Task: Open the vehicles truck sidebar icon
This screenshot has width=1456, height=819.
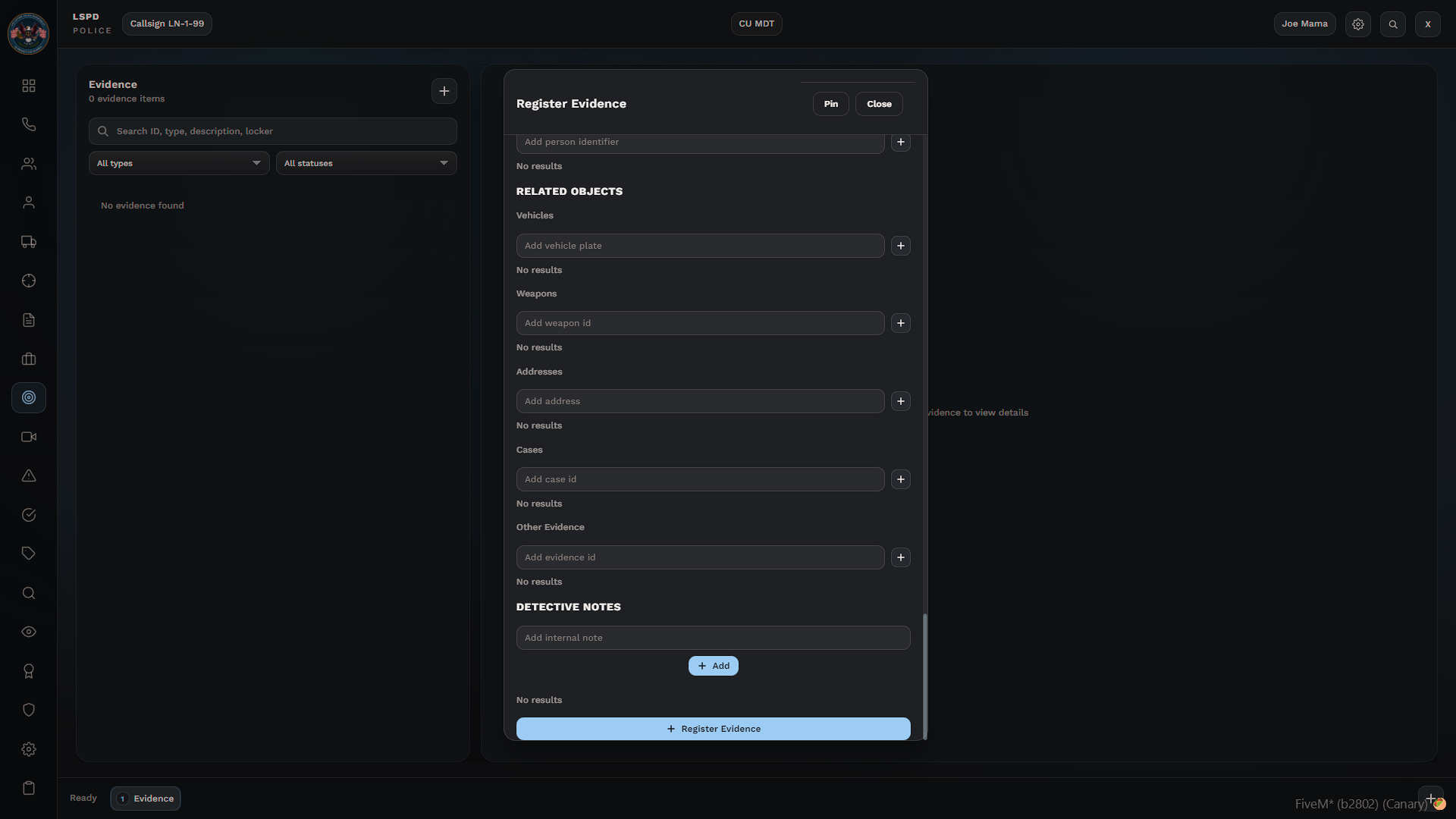Action: point(29,242)
